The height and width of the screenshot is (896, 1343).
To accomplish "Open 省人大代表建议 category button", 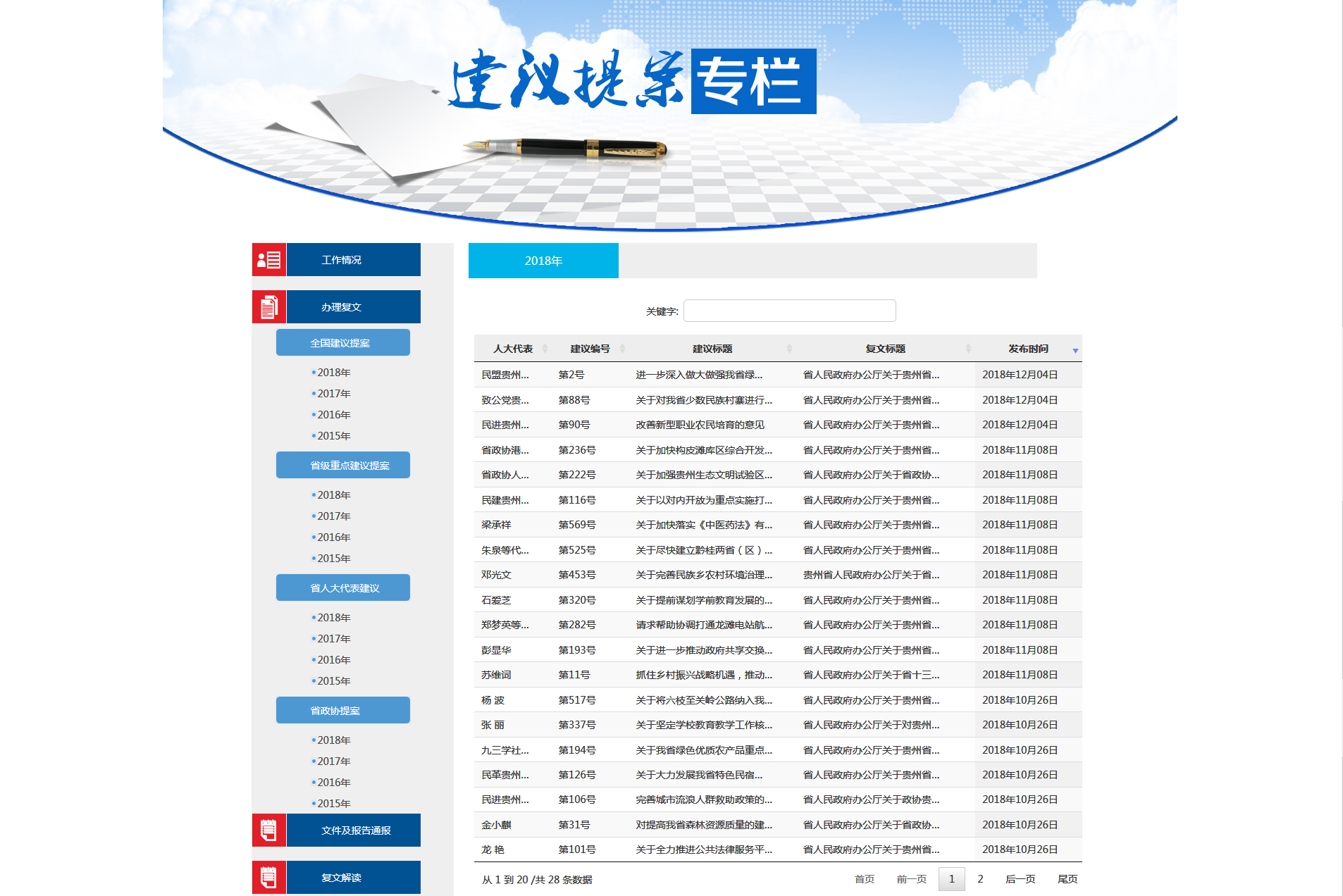I will pos(342,588).
